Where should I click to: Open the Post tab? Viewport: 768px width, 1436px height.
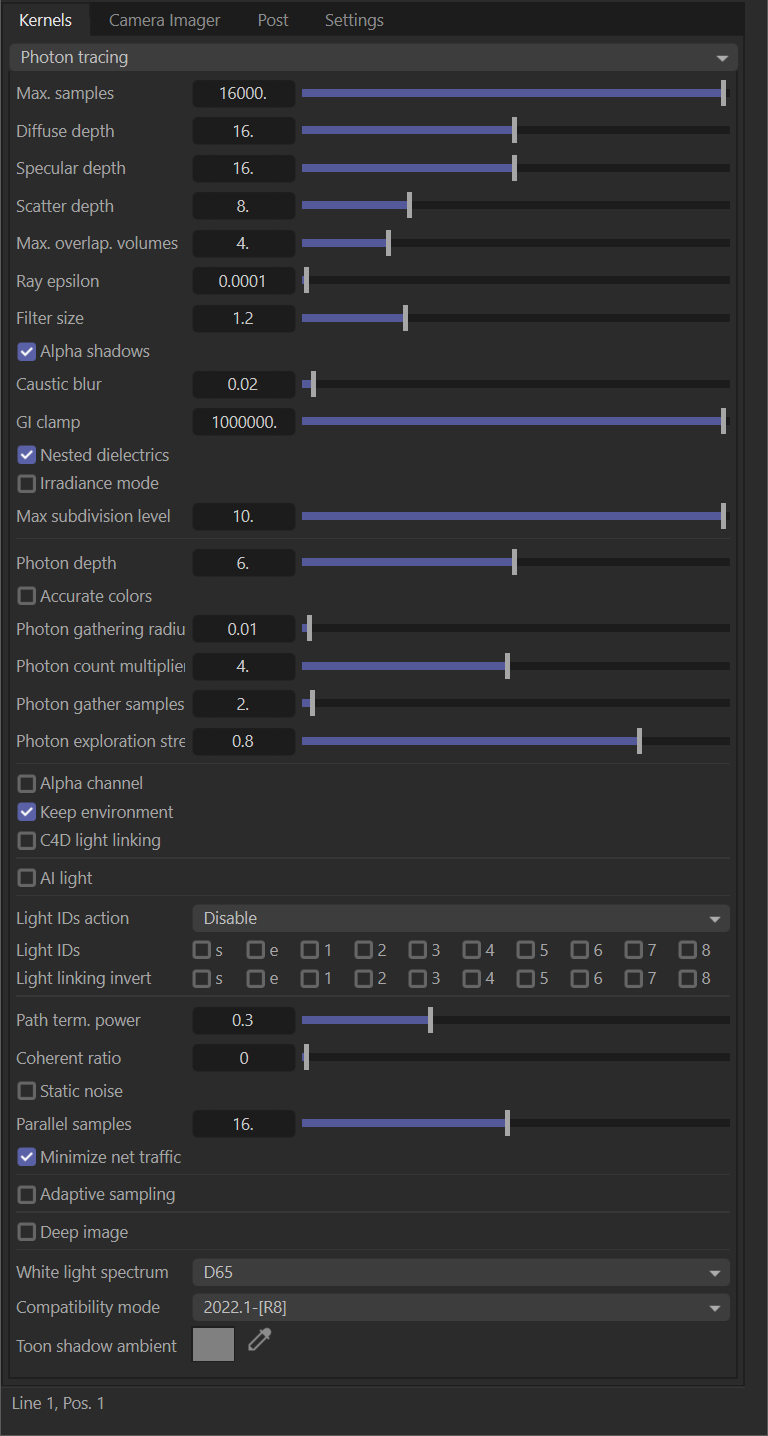[x=273, y=20]
